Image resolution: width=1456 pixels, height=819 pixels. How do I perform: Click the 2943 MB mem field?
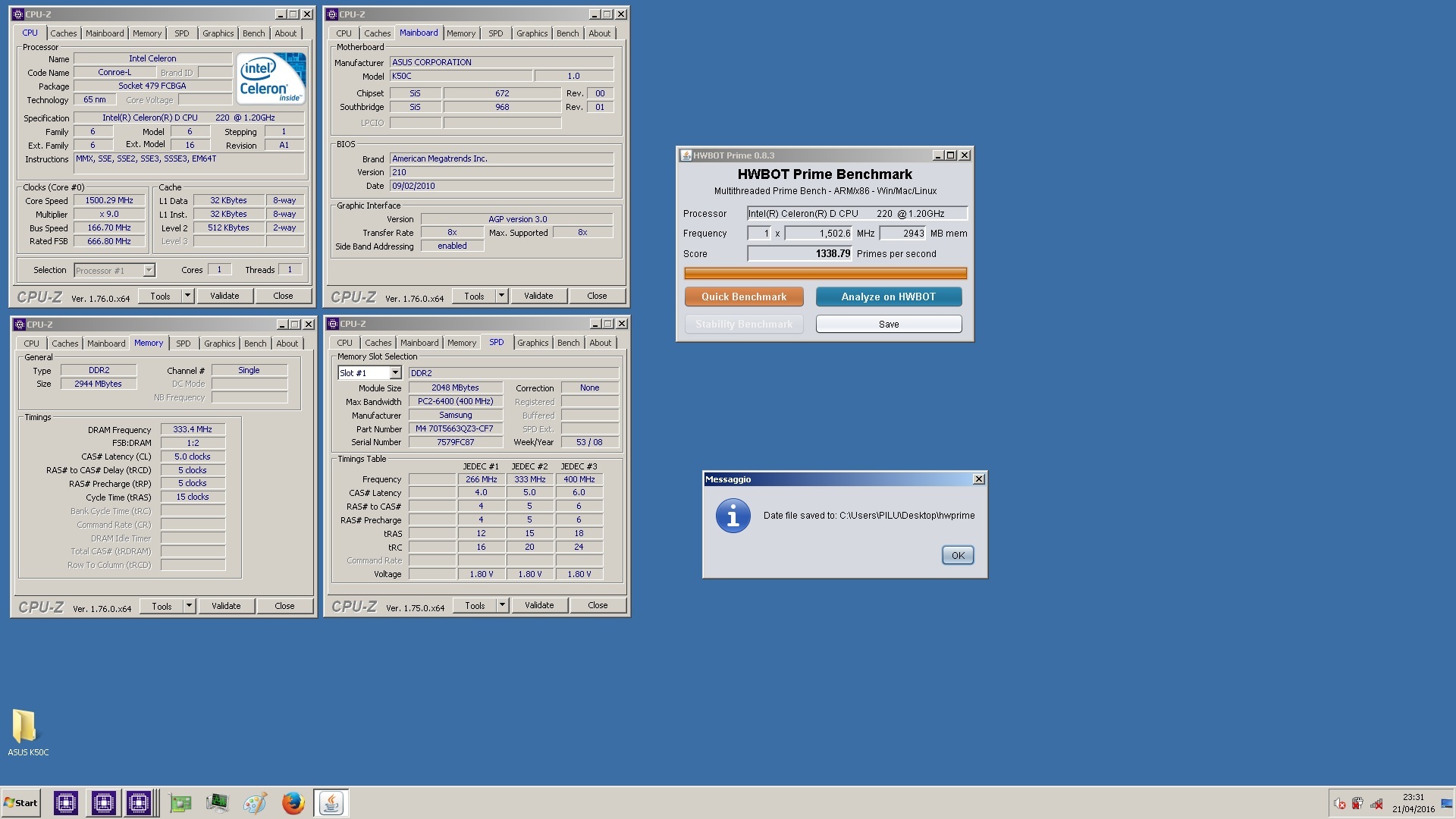click(903, 234)
